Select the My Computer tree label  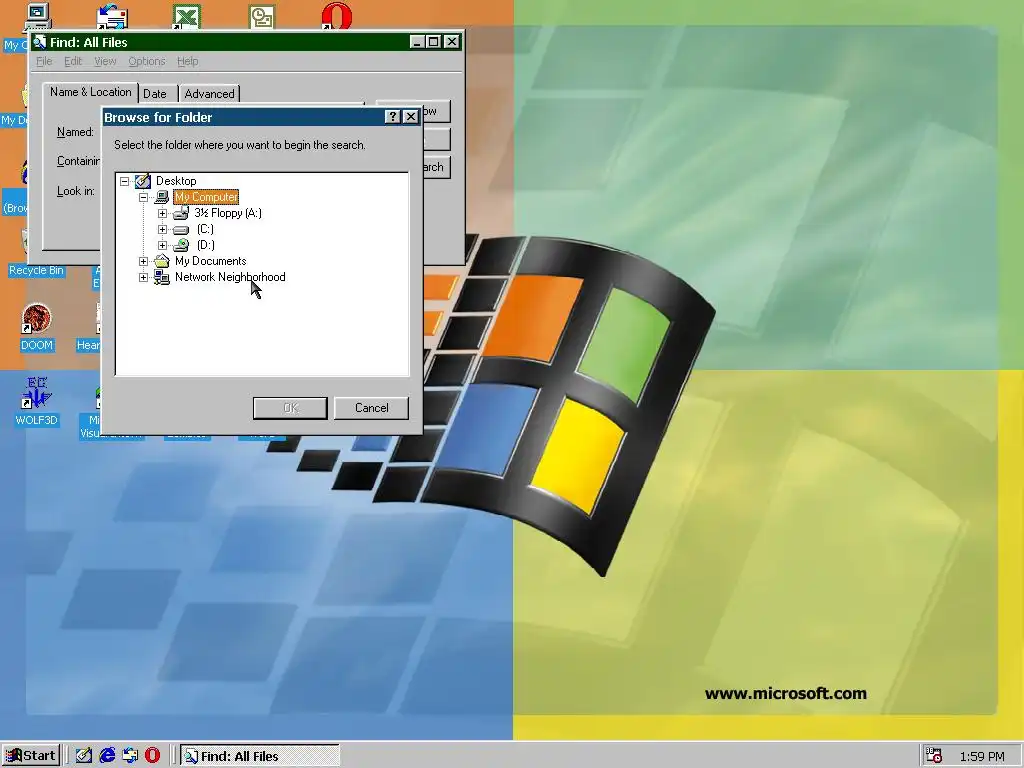206,197
